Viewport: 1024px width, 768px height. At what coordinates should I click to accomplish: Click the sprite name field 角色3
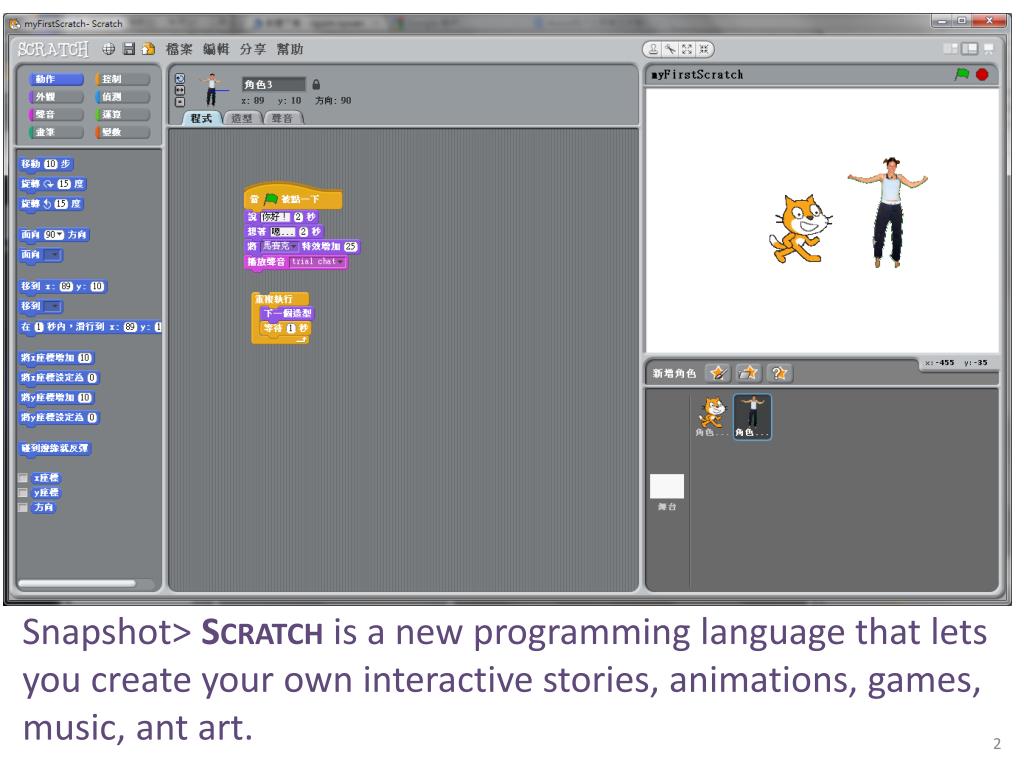(x=274, y=84)
